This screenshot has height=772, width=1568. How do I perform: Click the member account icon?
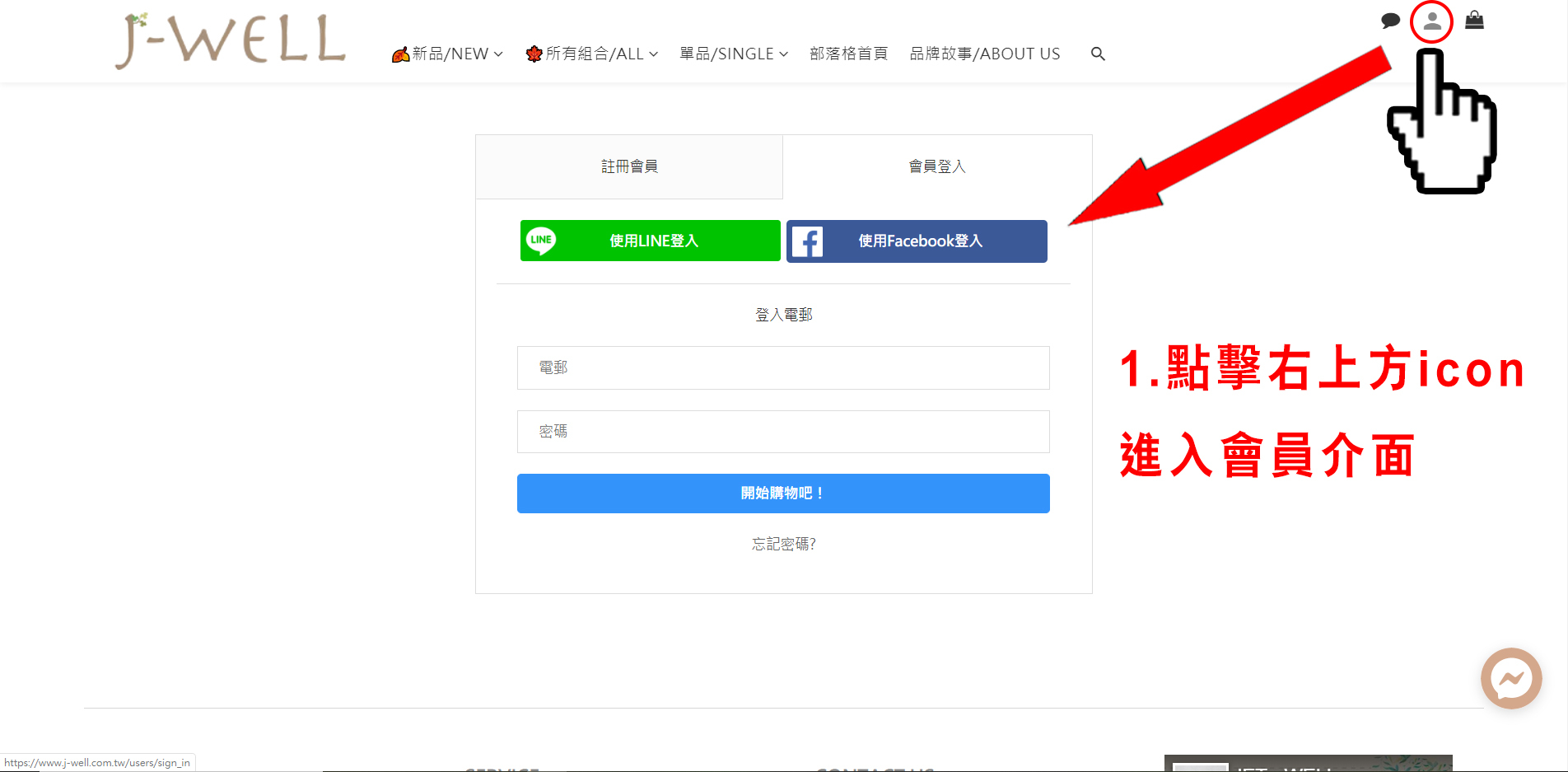coord(1432,21)
